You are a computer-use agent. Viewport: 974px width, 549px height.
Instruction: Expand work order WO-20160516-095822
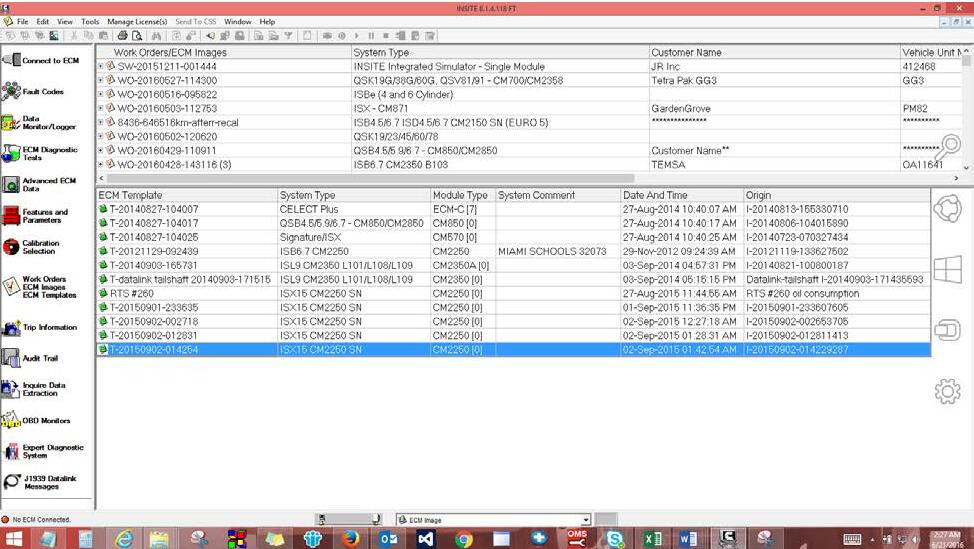click(x=100, y=94)
